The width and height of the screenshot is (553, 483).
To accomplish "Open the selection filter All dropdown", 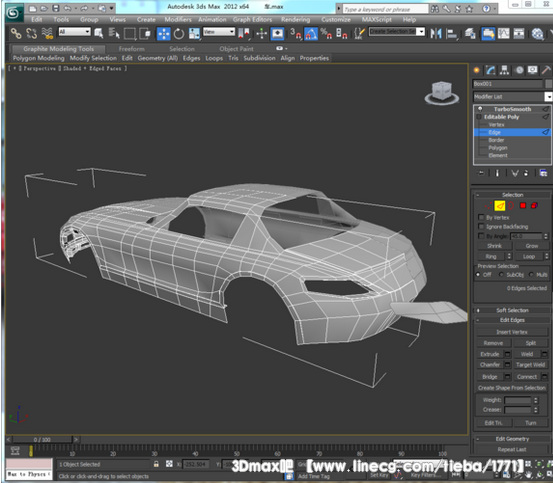I will click(74, 32).
